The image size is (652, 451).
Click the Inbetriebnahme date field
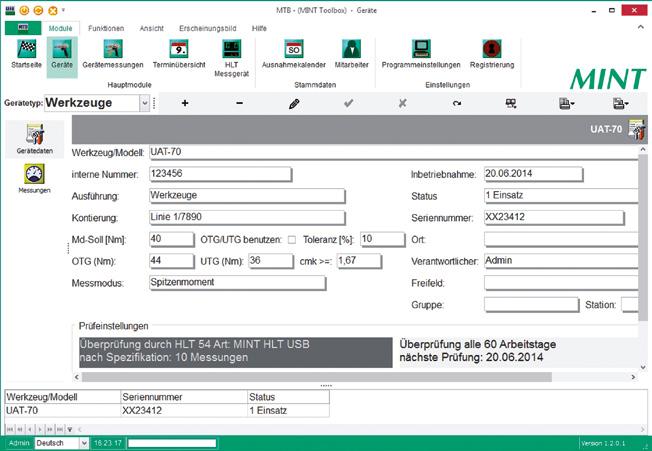tap(533, 174)
